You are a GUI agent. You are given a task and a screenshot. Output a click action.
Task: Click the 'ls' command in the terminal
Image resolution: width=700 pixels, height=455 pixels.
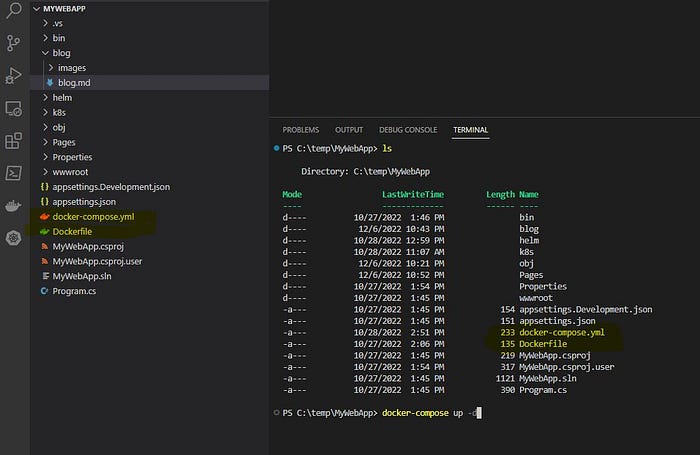(387, 149)
